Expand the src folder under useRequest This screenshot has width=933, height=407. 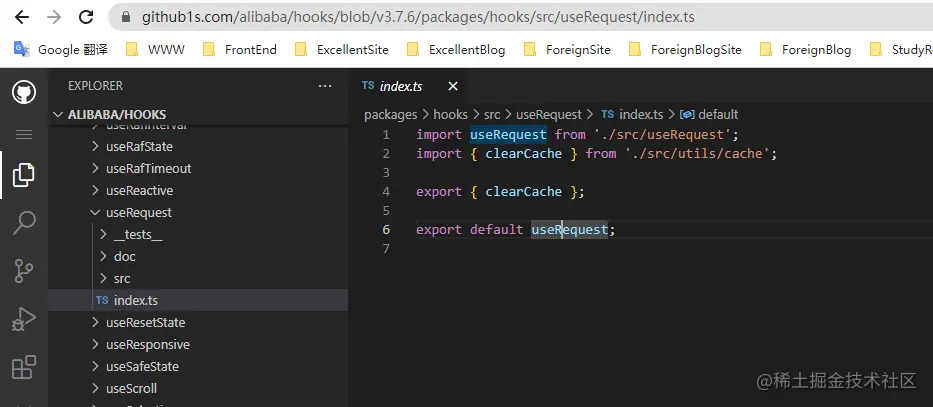point(198,278)
